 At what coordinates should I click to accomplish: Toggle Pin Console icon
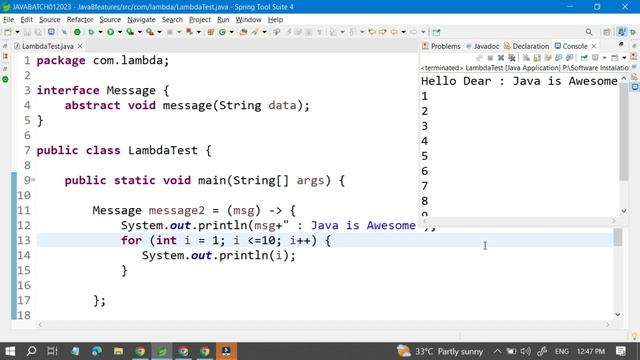[x=584, y=58]
